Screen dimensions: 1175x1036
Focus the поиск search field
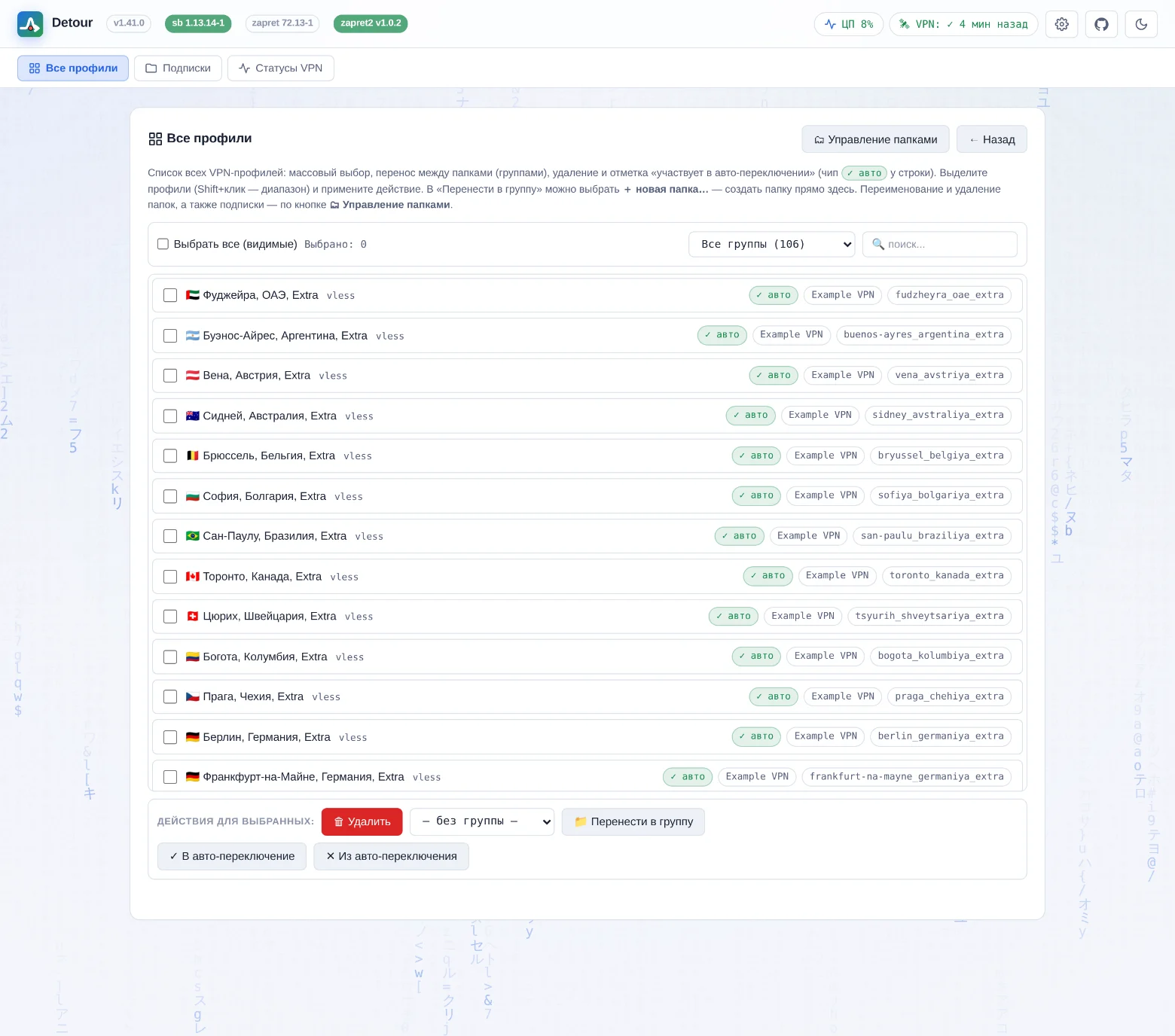(x=940, y=244)
